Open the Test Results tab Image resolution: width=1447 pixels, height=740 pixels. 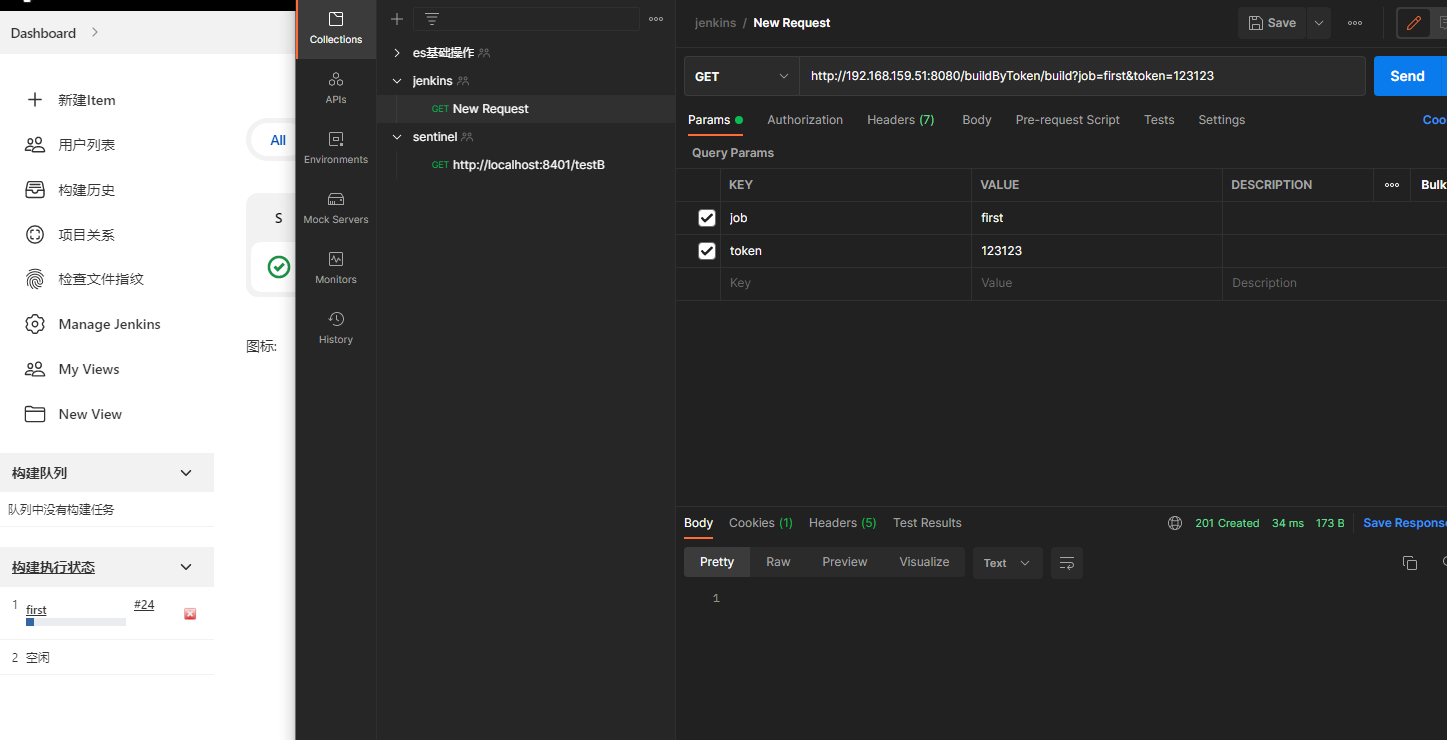[927, 523]
